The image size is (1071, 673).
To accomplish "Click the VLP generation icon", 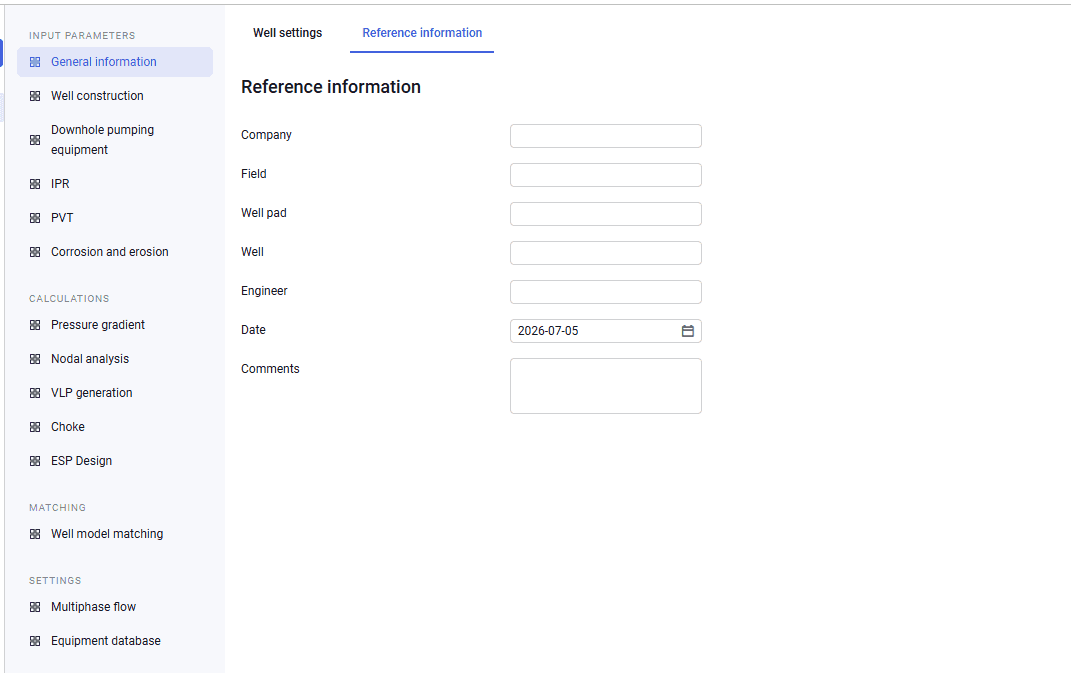I will click(x=35, y=394).
